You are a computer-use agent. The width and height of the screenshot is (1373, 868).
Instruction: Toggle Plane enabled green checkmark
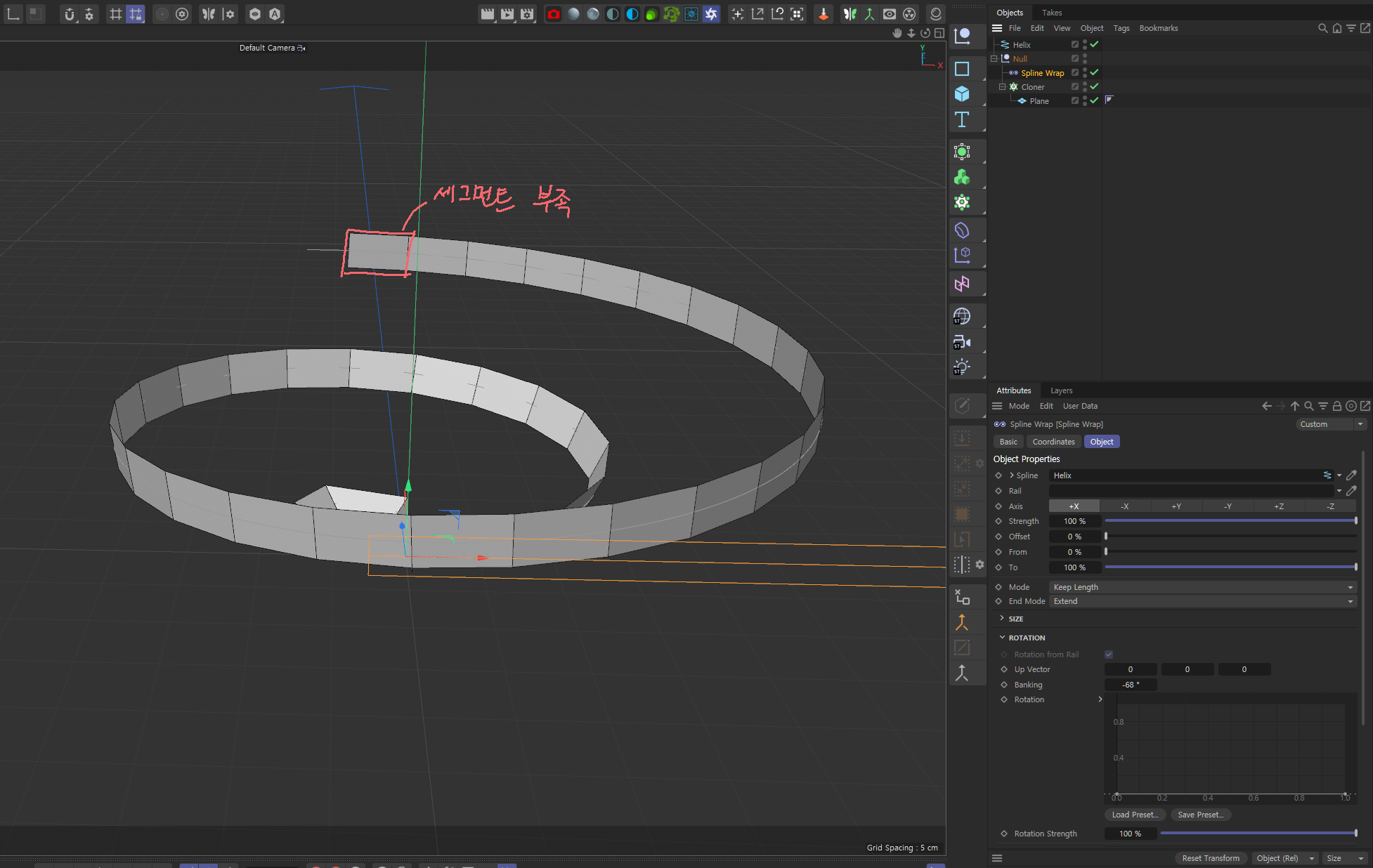coord(1095,100)
